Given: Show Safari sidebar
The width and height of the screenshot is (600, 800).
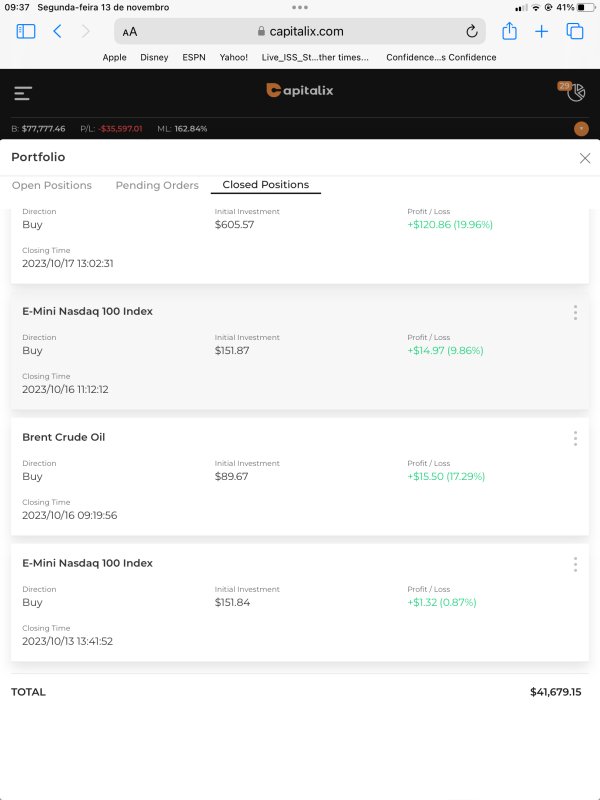Looking at the screenshot, I should pos(26,31).
